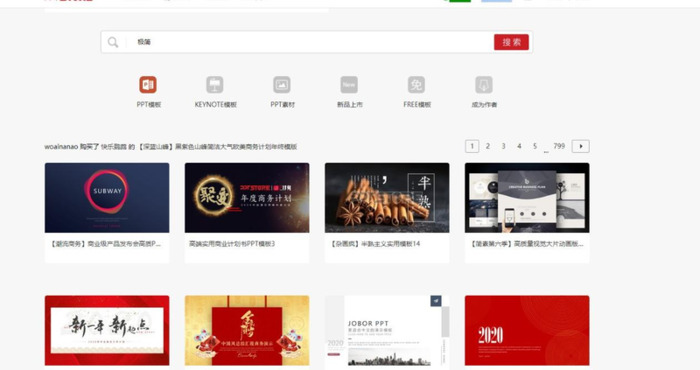Open the PPT模板 category icon
This screenshot has height=370, width=700.
click(148, 84)
